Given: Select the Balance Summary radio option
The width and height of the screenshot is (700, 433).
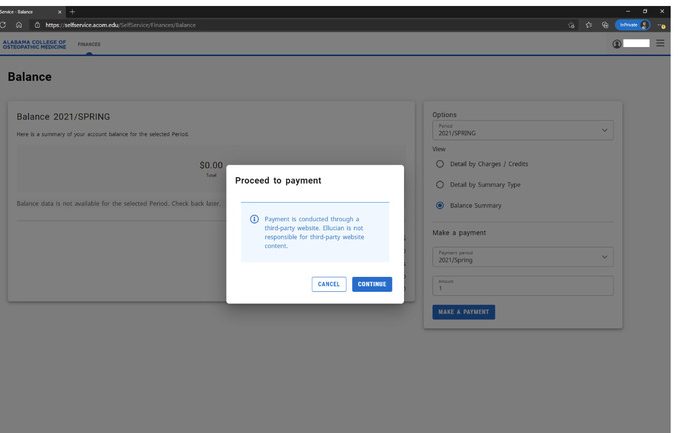Looking at the screenshot, I should (440, 206).
